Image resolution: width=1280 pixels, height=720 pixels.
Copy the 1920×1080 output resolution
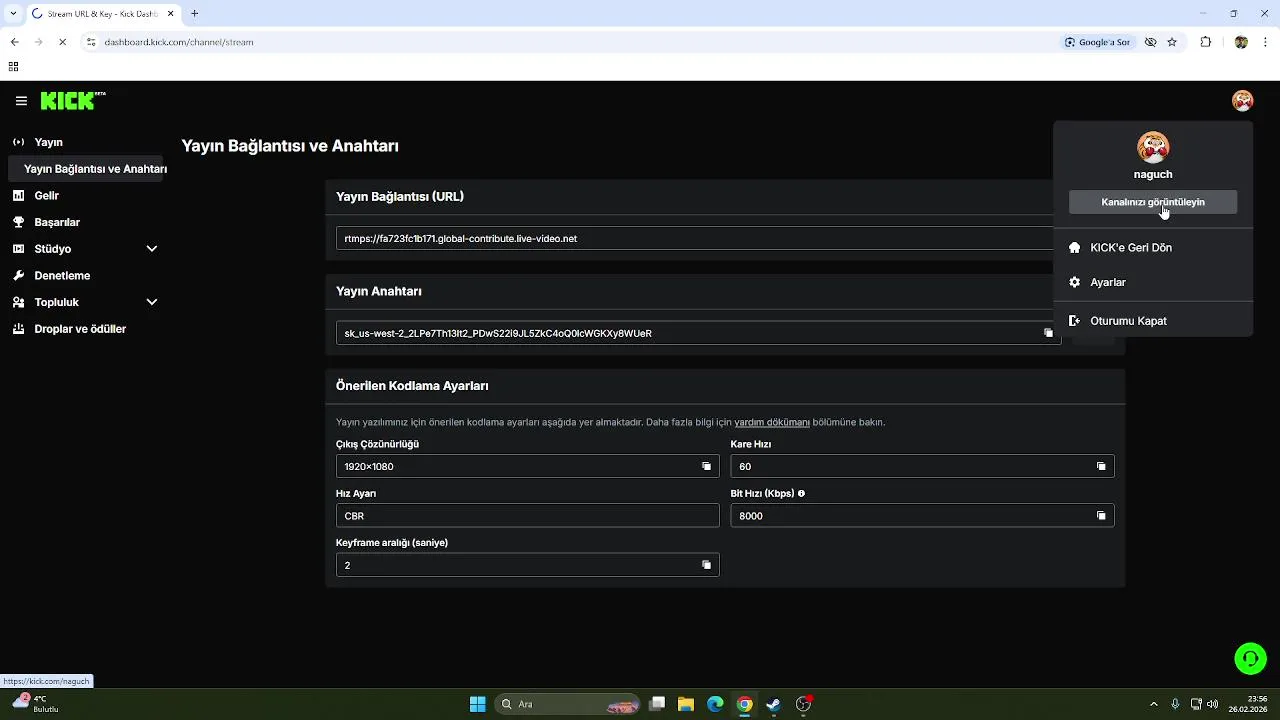click(x=706, y=466)
